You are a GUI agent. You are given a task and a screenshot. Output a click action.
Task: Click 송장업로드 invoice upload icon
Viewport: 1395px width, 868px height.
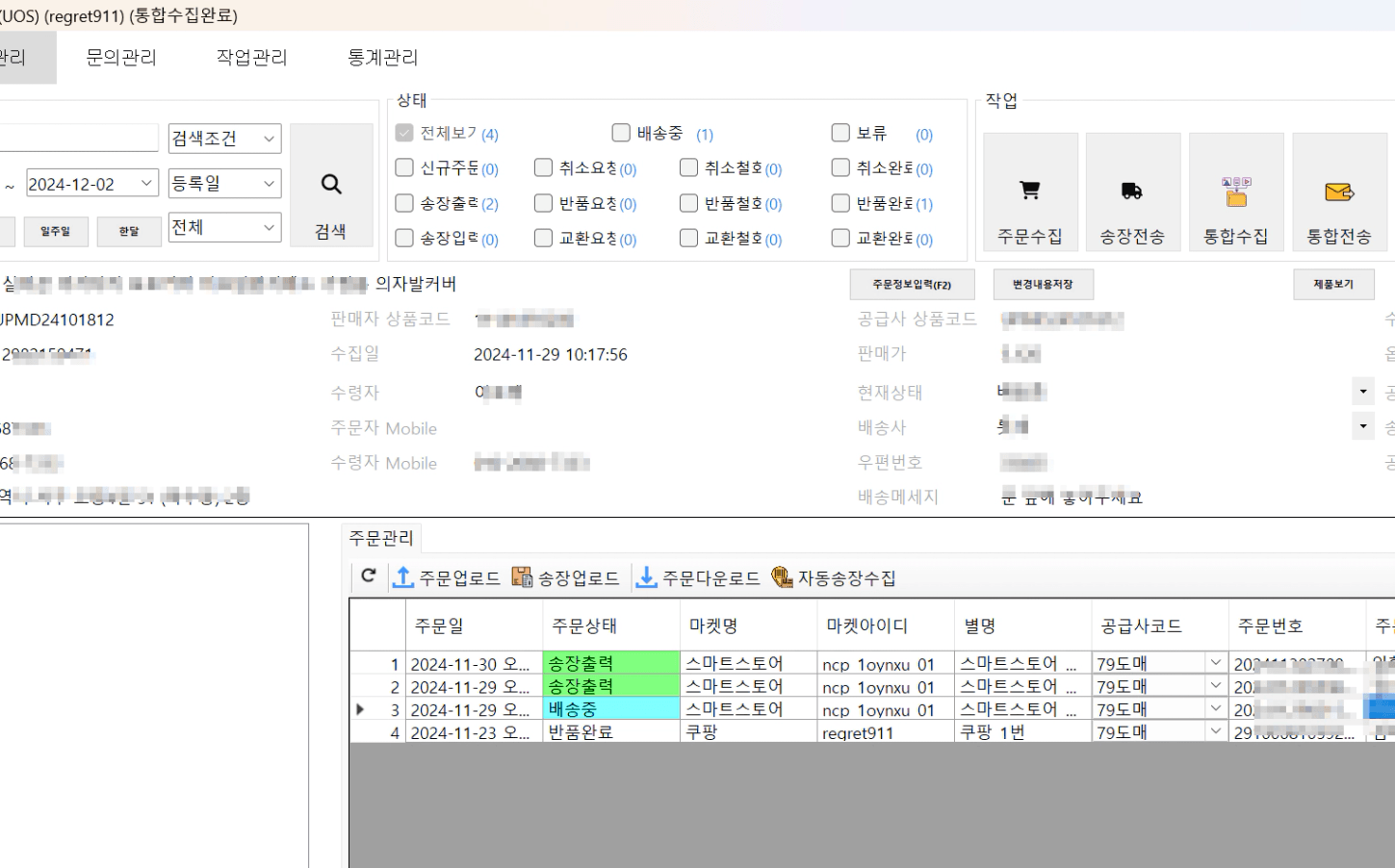click(x=522, y=577)
